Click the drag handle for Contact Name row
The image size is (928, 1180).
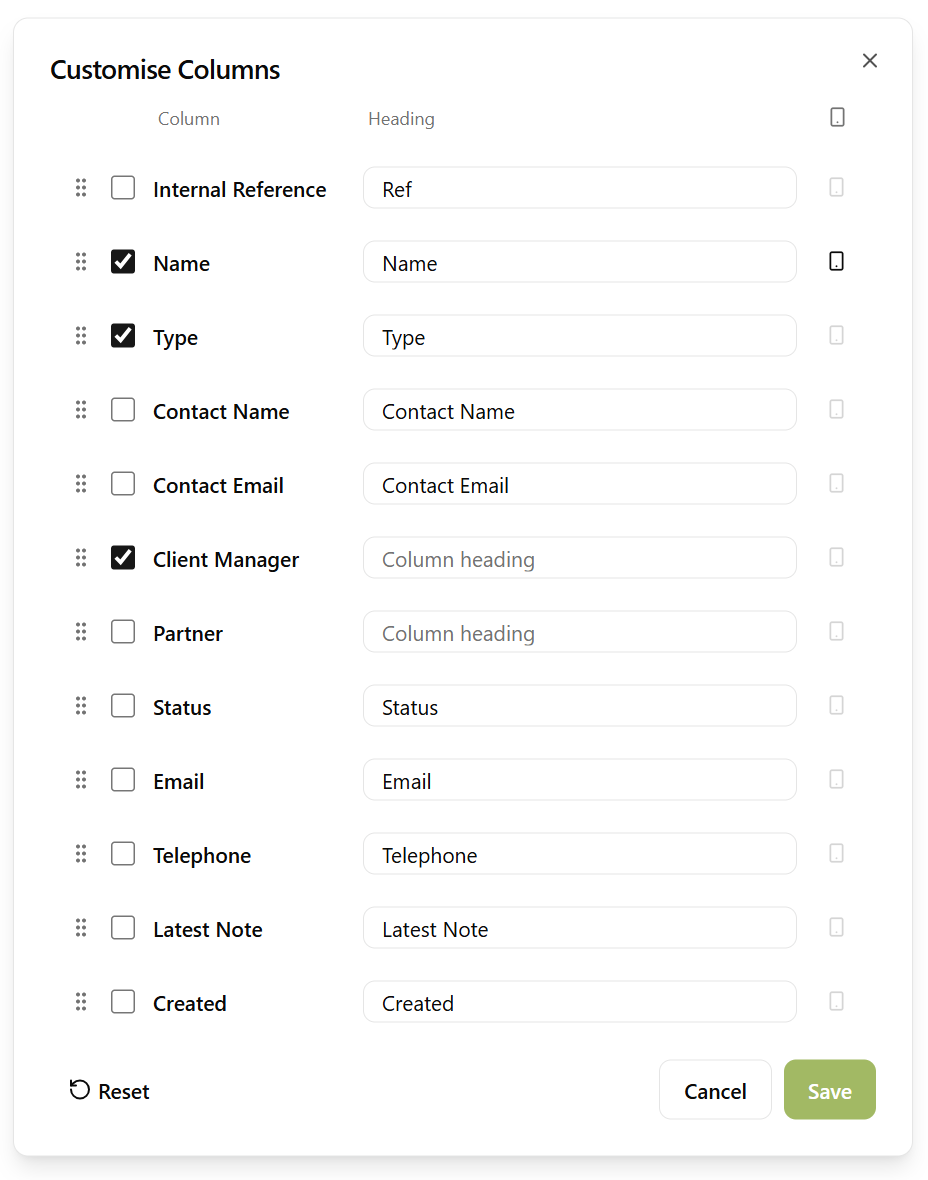pyautogui.click(x=81, y=409)
